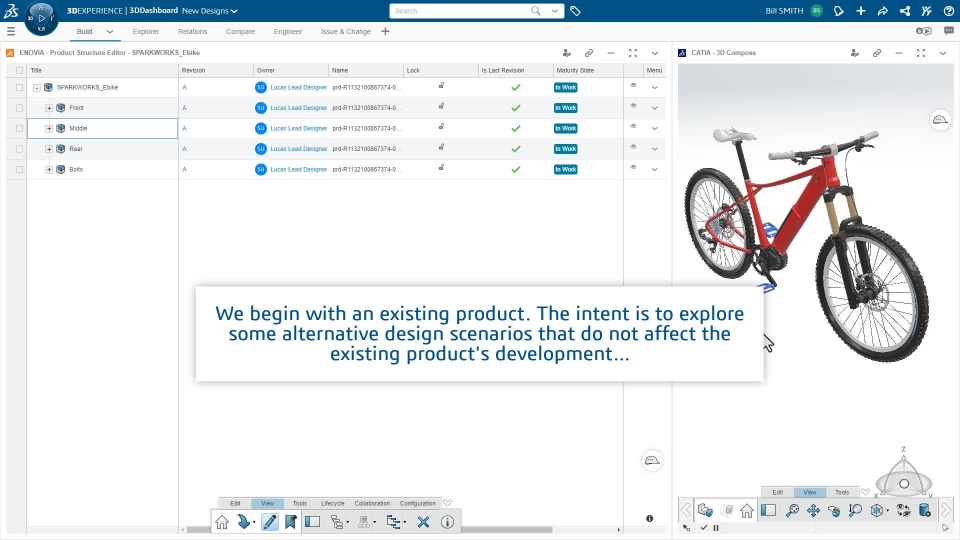Expand the Bolts tree node
Viewport: 960px width, 540px height.
[x=49, y=170]
